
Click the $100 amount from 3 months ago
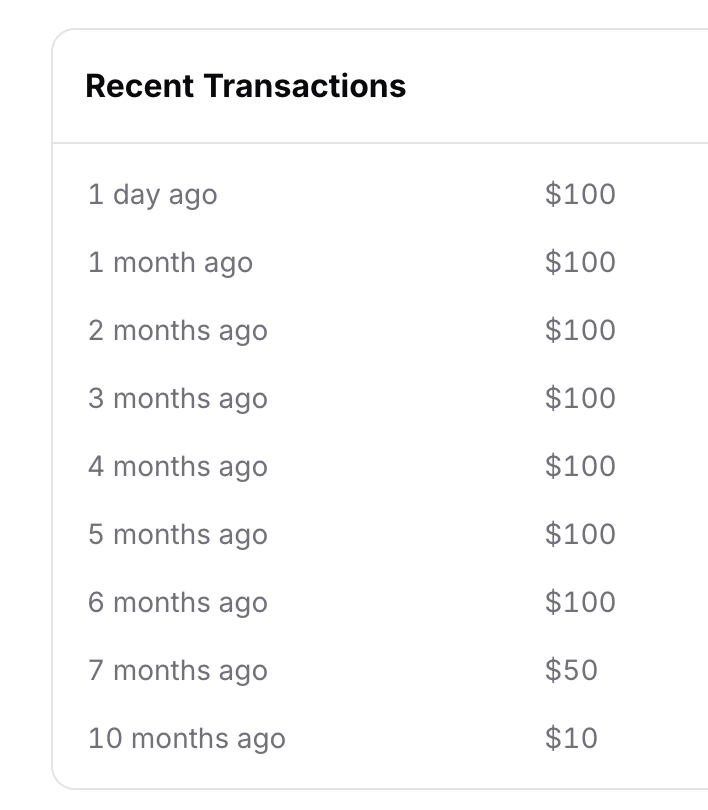coord(580,398)
